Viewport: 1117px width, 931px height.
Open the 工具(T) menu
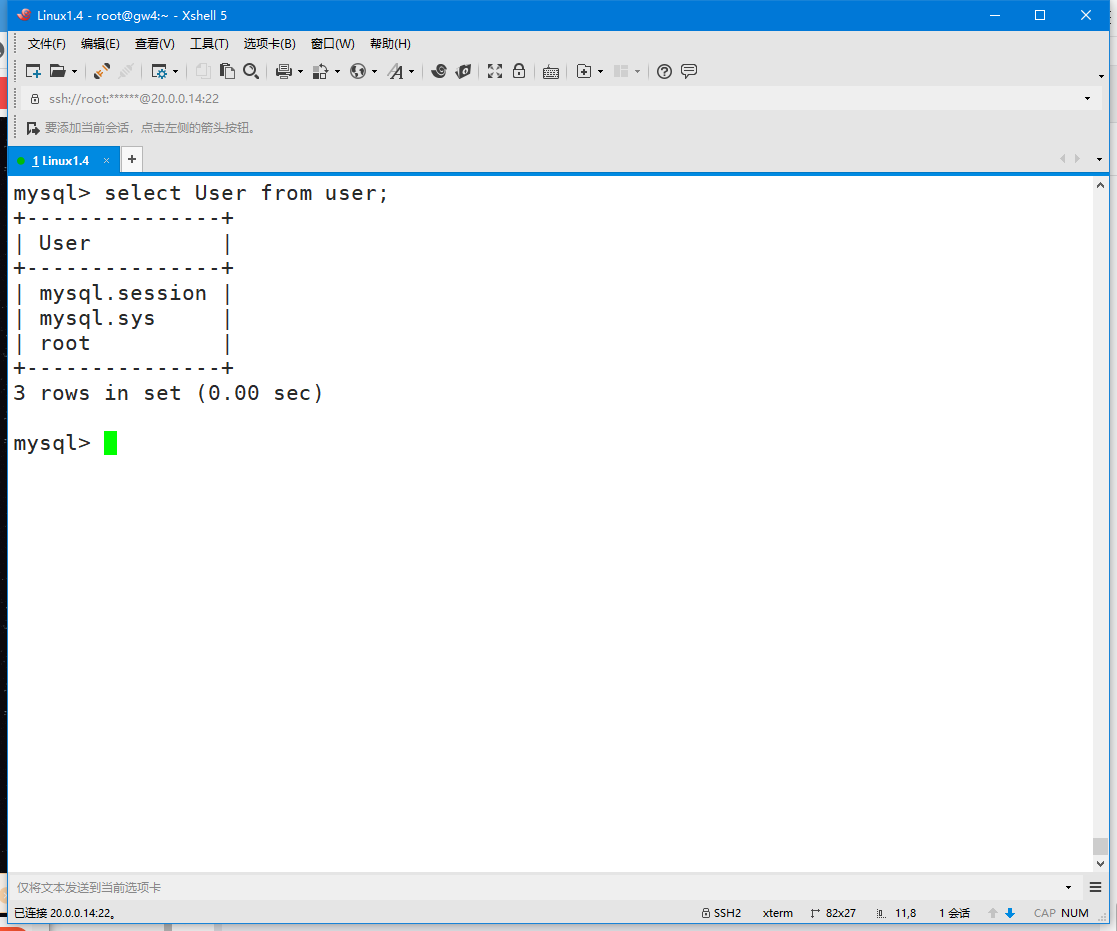click(x=209, y=43)
